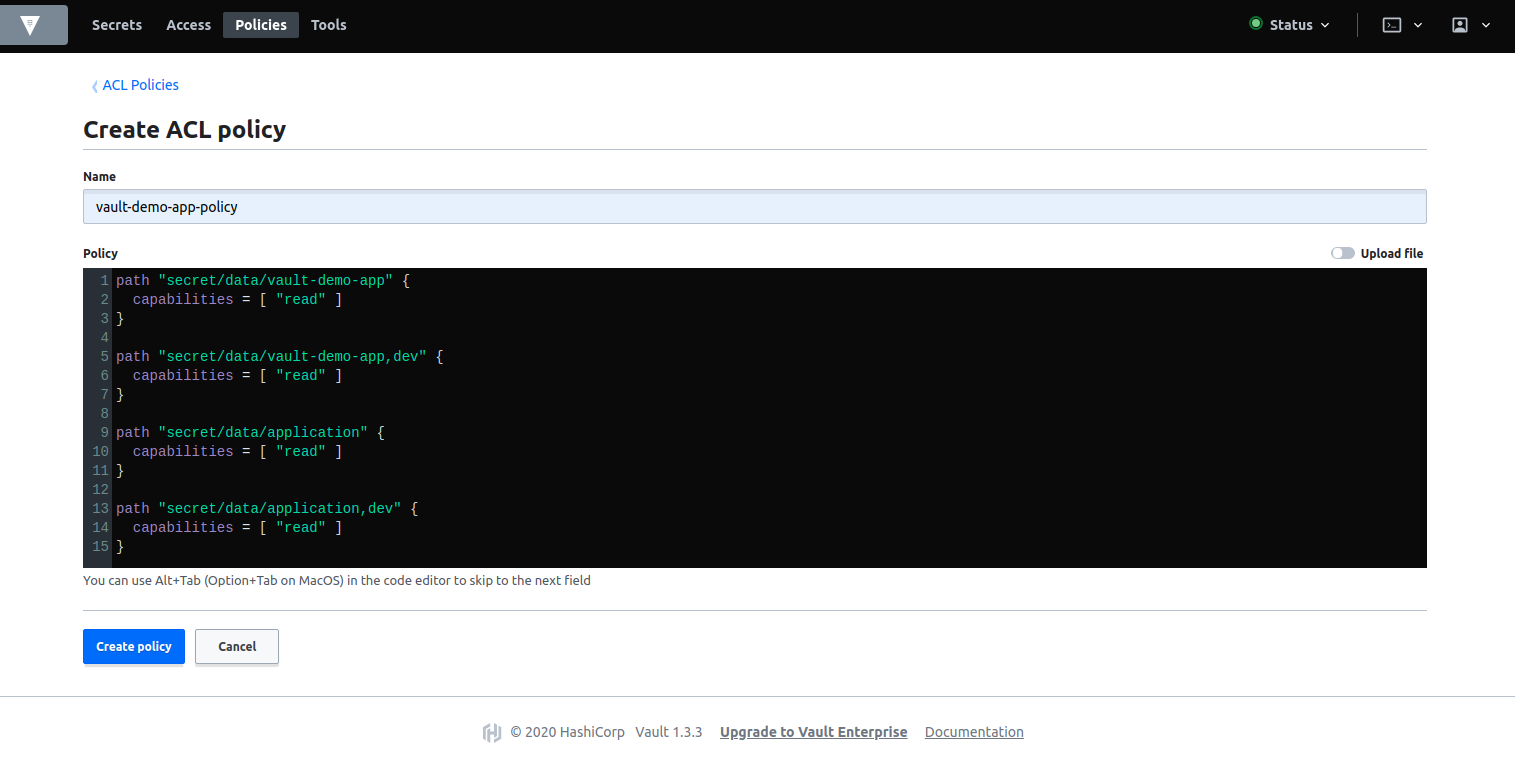The width and height of the screenshot is (1515, 768).
Task: Click the Create policy button
Action: 134,646
